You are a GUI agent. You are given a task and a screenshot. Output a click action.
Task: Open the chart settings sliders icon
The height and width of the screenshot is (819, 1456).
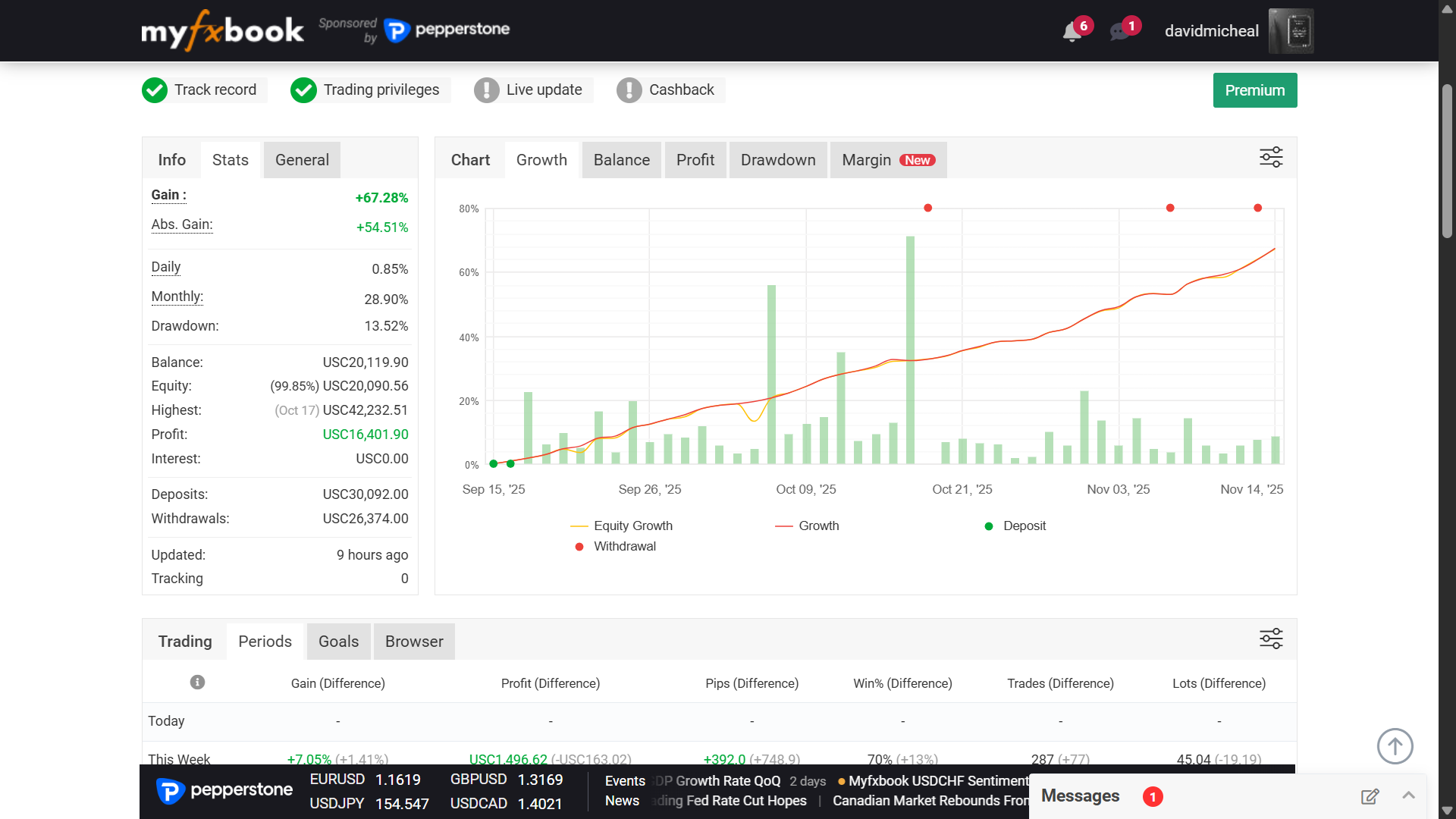coord(1271,157)
